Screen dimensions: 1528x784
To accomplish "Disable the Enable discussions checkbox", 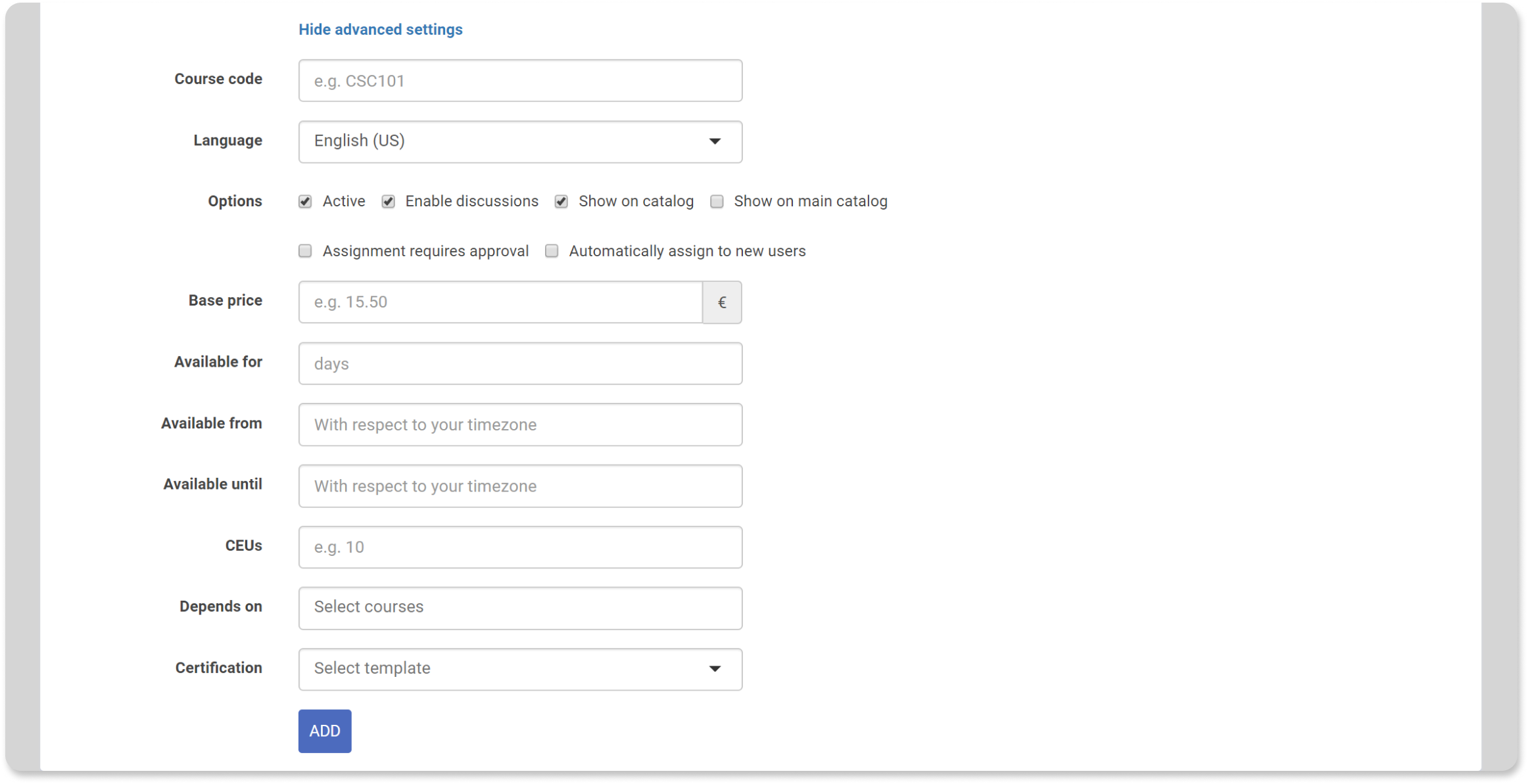I will (x=389, y=202).
